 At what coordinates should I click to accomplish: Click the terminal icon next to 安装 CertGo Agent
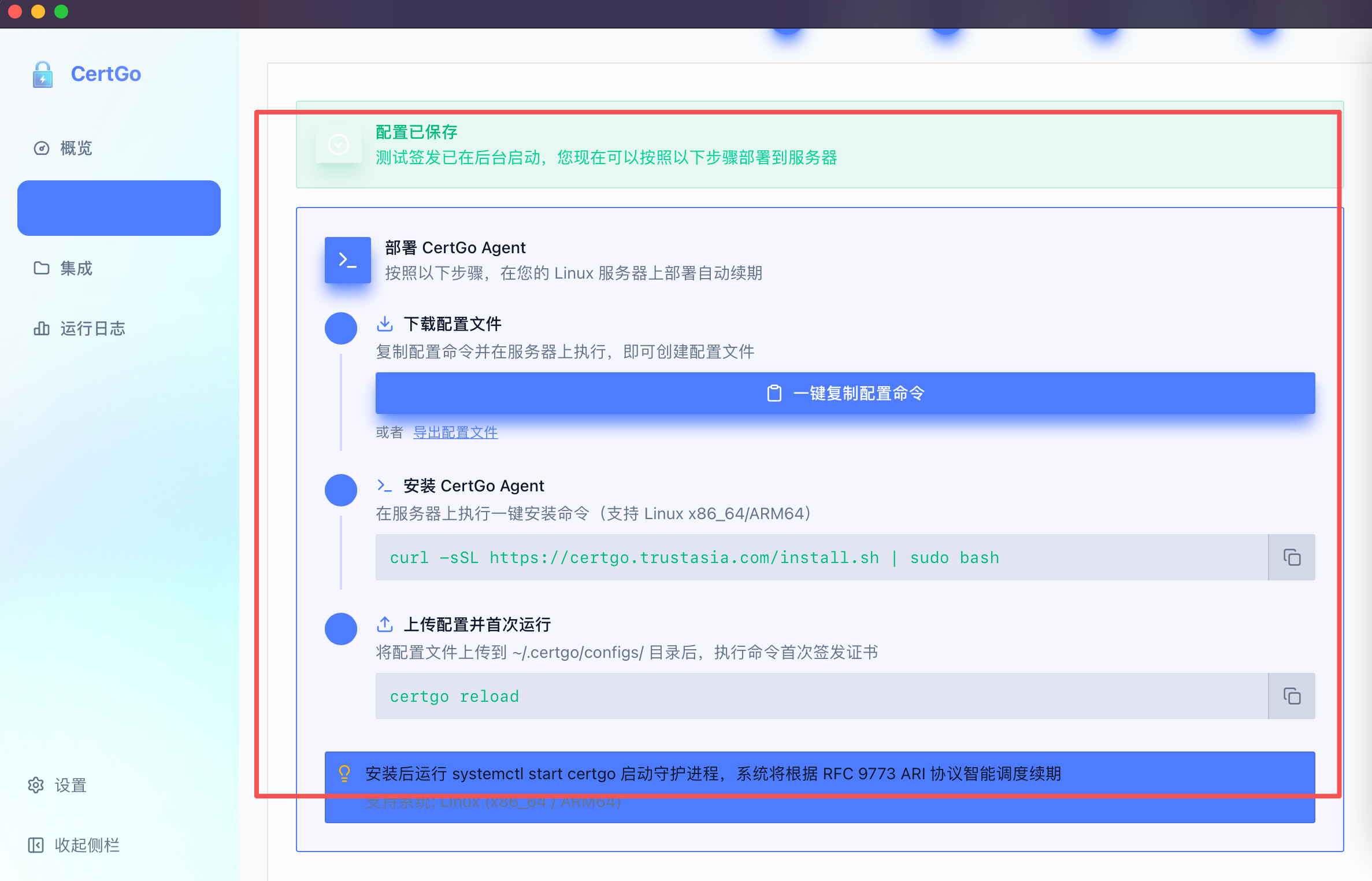coord(385,486)
